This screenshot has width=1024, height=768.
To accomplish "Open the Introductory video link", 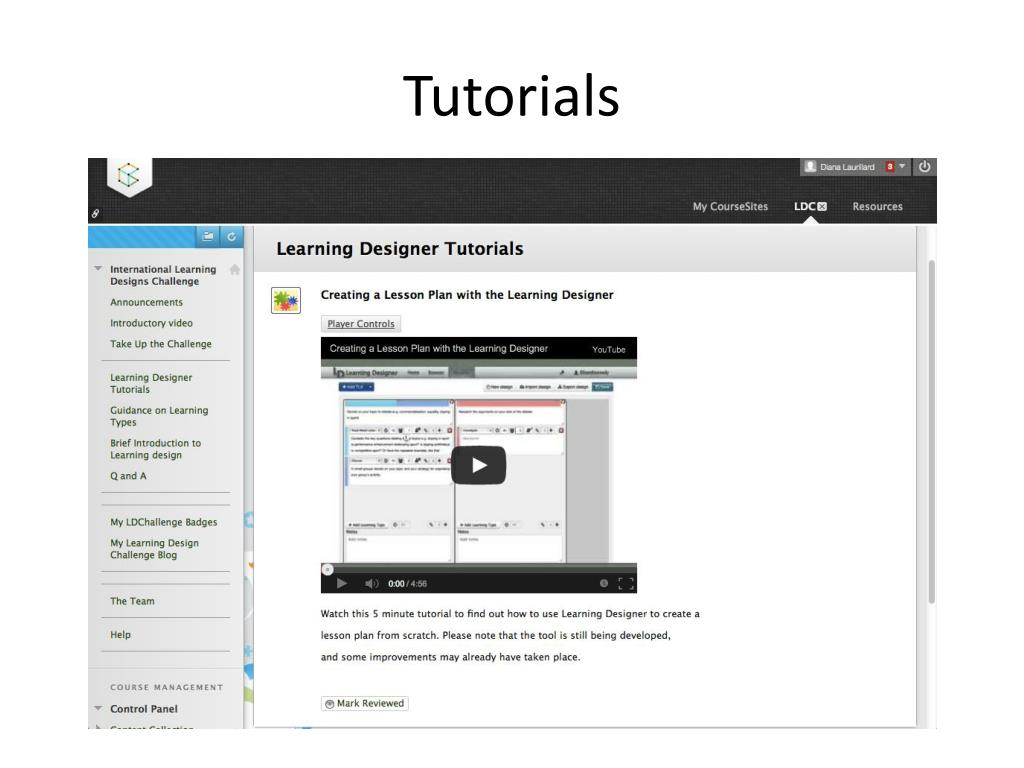I will pyautogui.click(x=152, y=323).
